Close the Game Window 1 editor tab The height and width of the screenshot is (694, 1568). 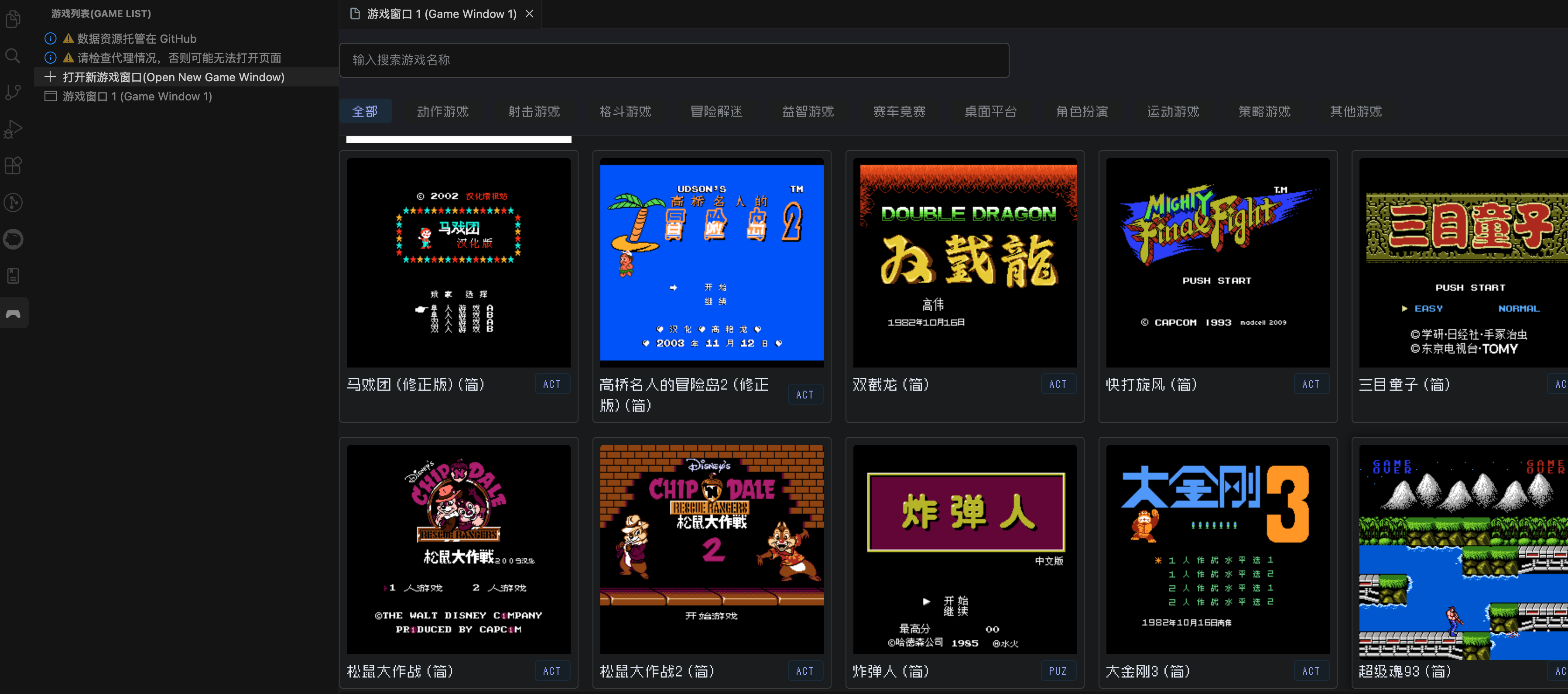[530, 14]
